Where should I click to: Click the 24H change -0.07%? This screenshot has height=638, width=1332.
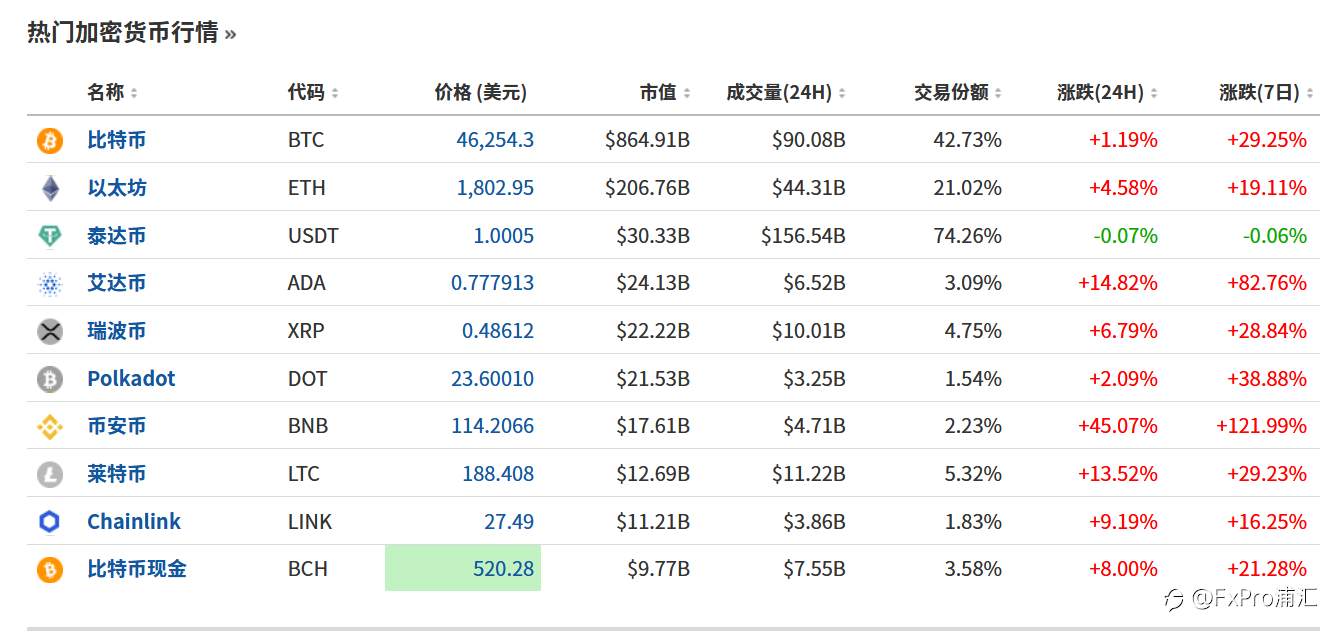1125,236
